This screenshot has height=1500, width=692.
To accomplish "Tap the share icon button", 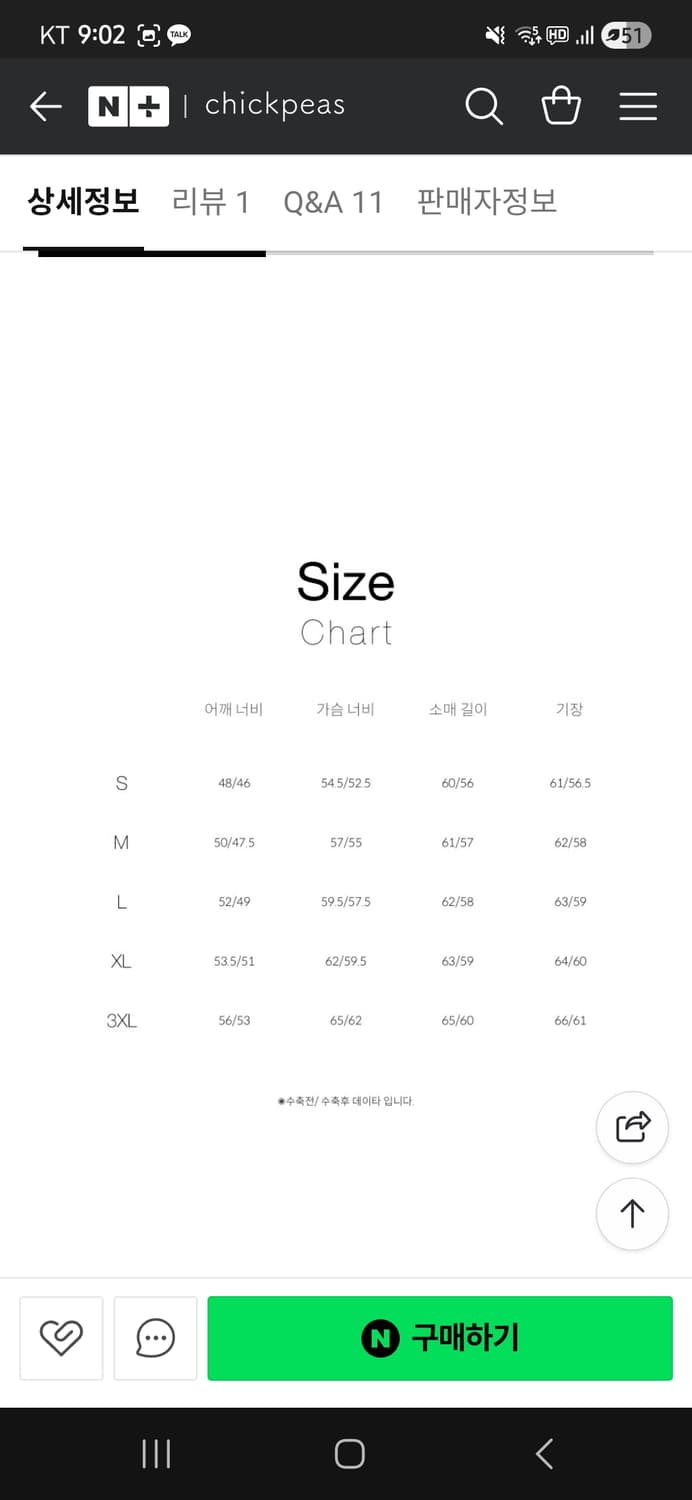I will (632, 1127).
